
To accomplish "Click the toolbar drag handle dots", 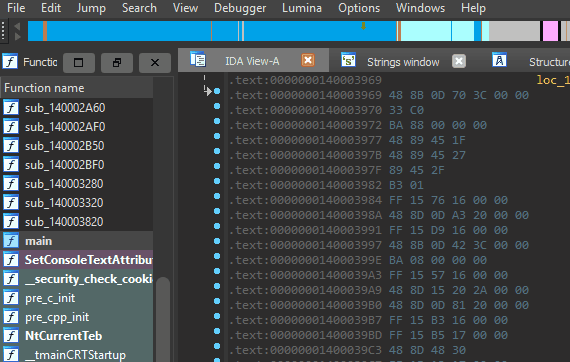I will click(3, 31).
